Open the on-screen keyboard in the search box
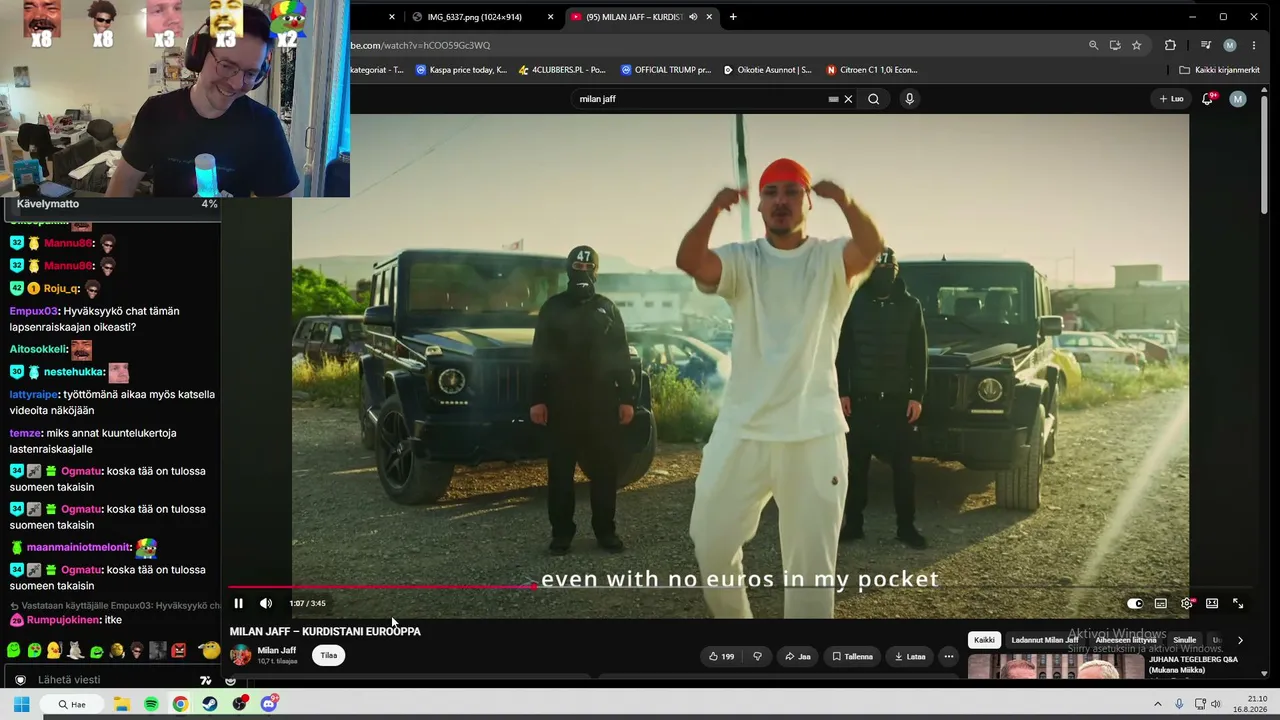1280x720 pixels. [833, 99]
